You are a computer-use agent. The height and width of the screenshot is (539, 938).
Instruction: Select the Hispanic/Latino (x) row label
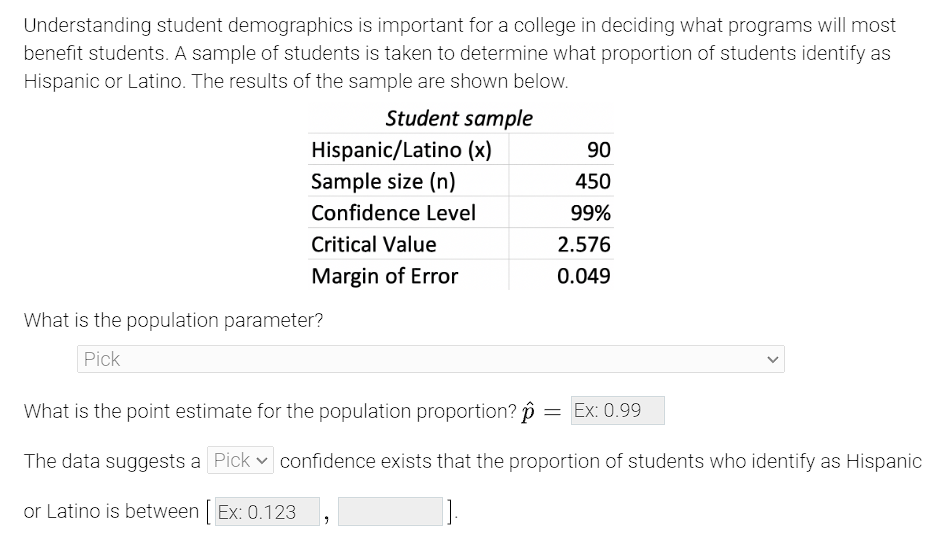[401, 150]
